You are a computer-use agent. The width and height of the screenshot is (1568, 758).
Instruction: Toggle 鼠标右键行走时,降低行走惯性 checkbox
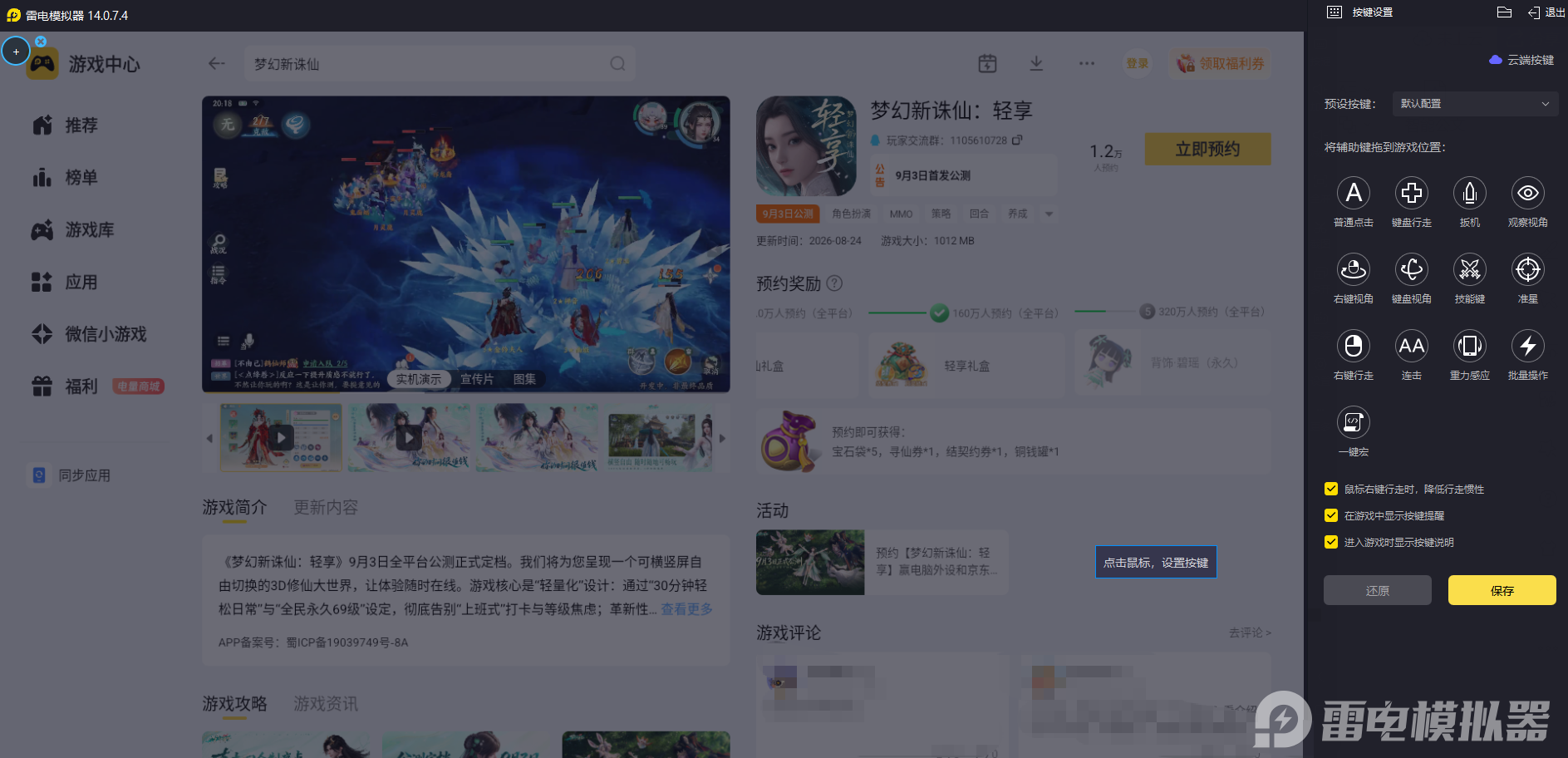pyautogui.click(x=1331, y=489)
